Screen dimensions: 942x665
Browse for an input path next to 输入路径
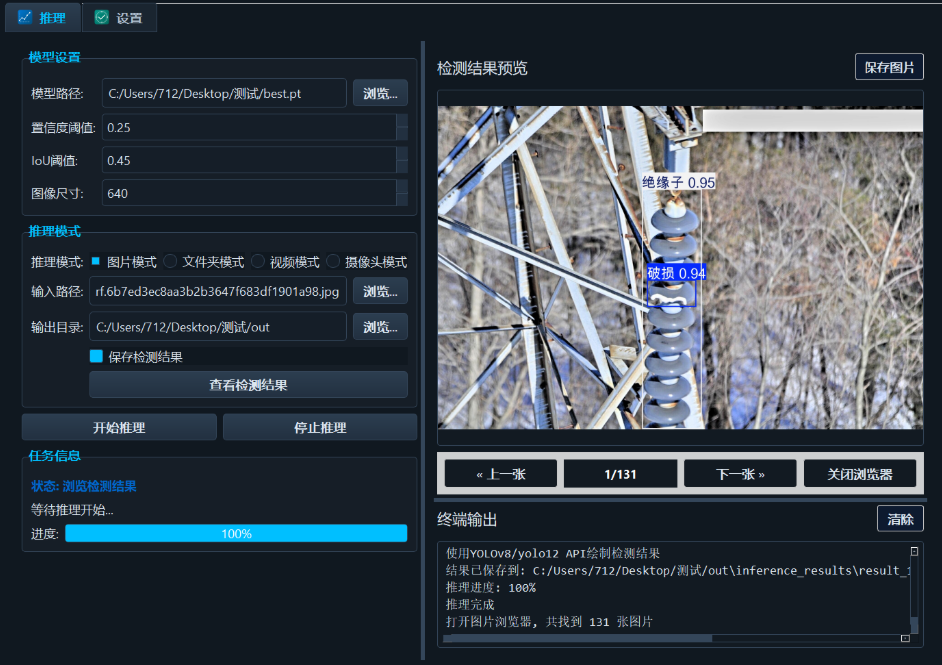380,290
